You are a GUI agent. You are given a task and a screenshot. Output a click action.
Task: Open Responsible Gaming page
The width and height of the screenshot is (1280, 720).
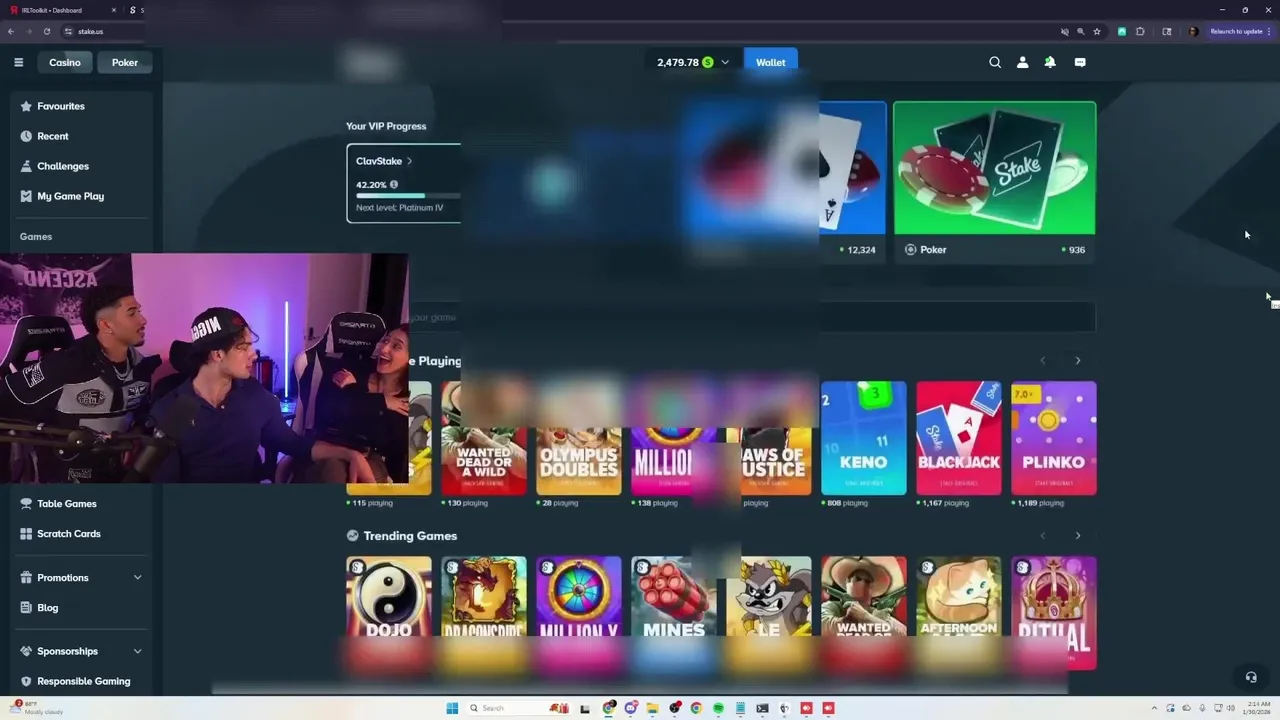pos(84,681)
